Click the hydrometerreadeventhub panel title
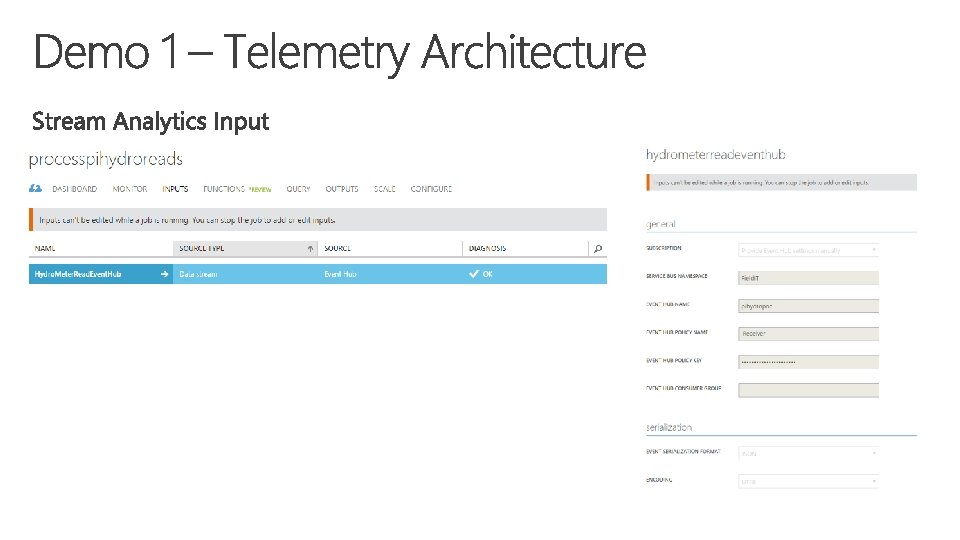The height and width of the screenshot is (540, 960). [716, 154]
